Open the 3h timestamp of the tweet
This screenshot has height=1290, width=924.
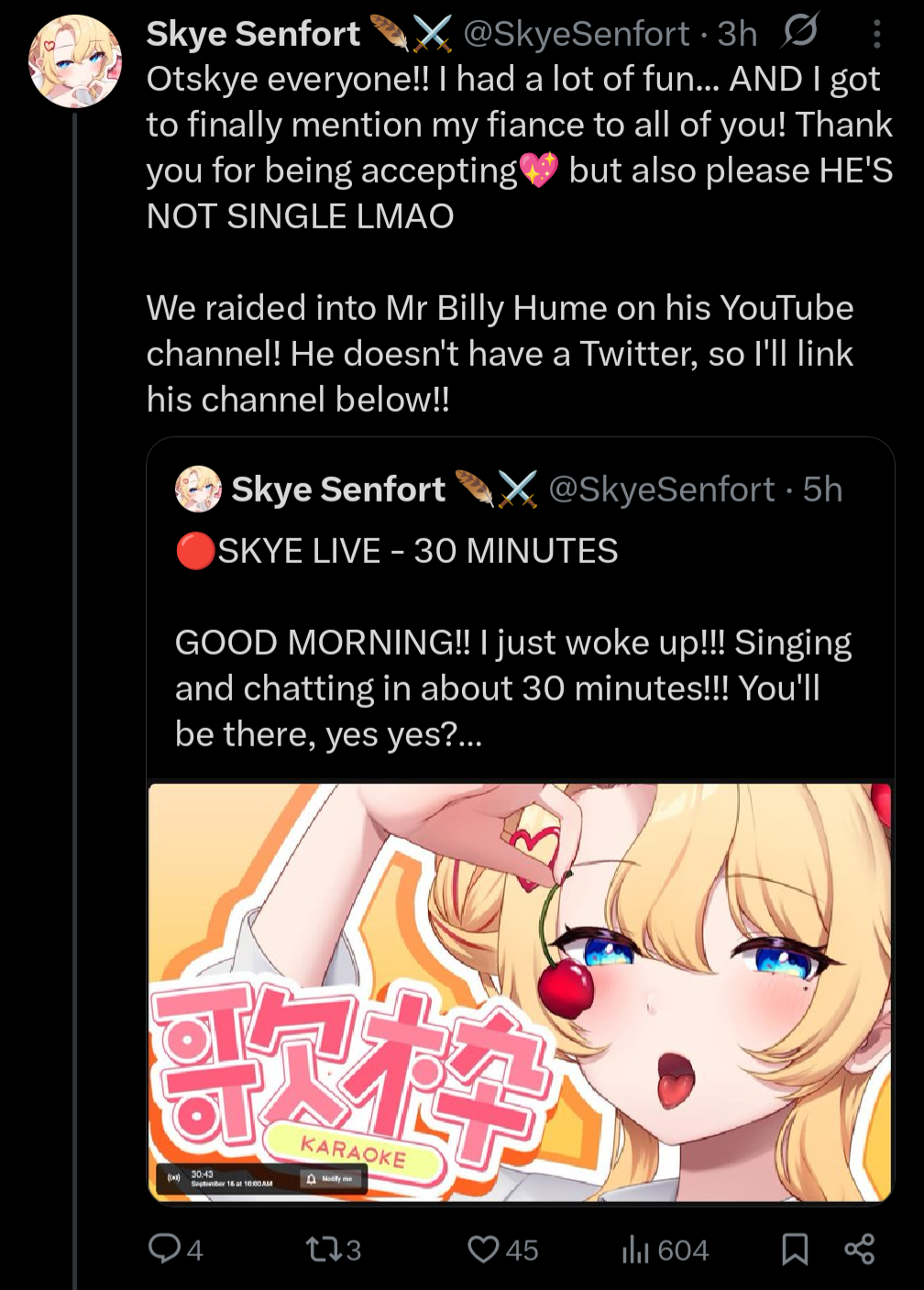point(737,34)
